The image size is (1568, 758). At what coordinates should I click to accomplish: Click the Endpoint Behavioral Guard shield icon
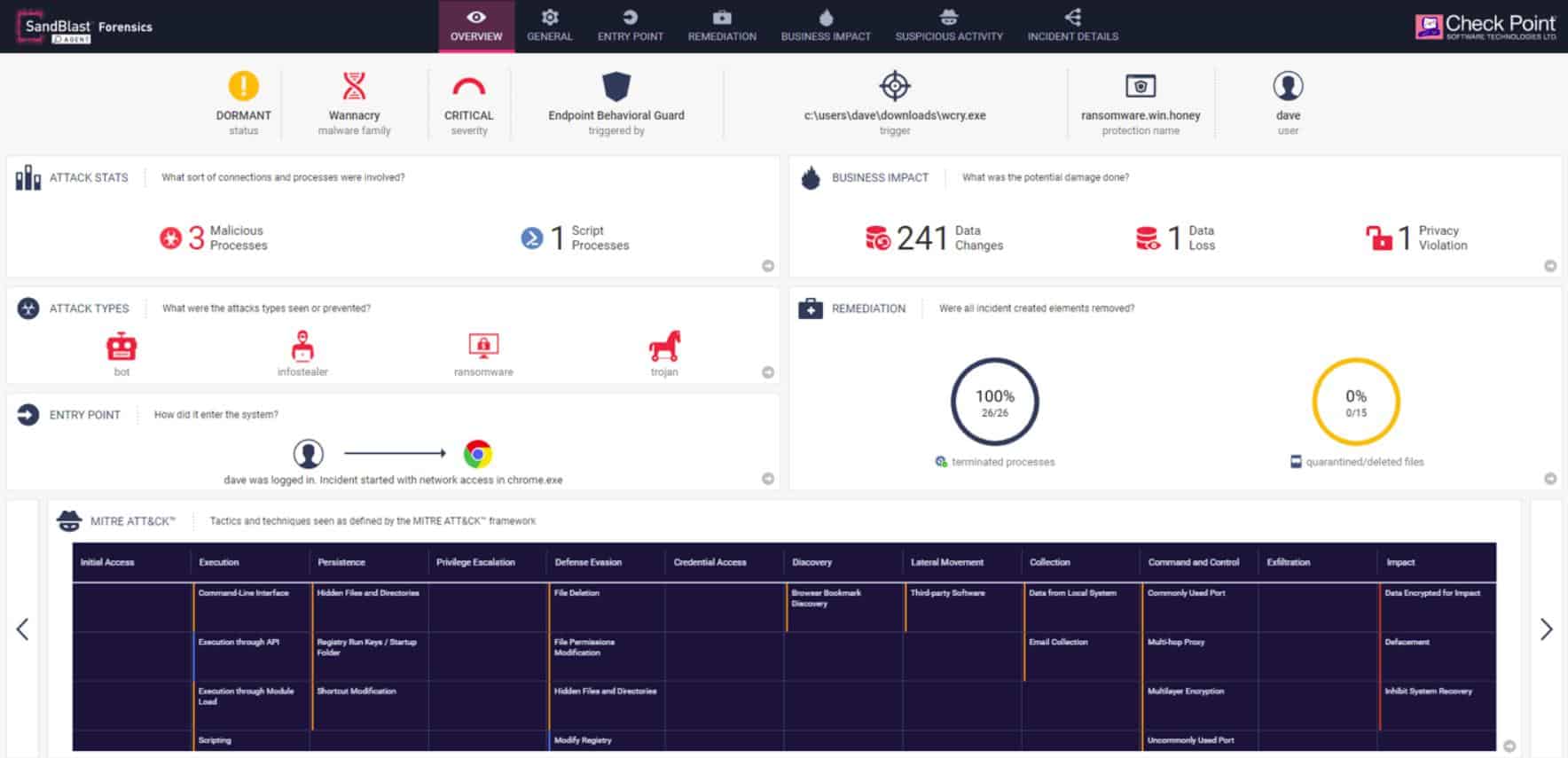(616, 86)
